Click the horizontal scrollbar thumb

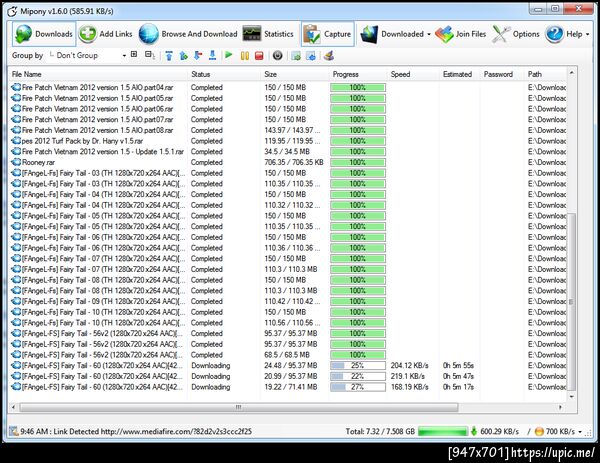tap(239, 407)
